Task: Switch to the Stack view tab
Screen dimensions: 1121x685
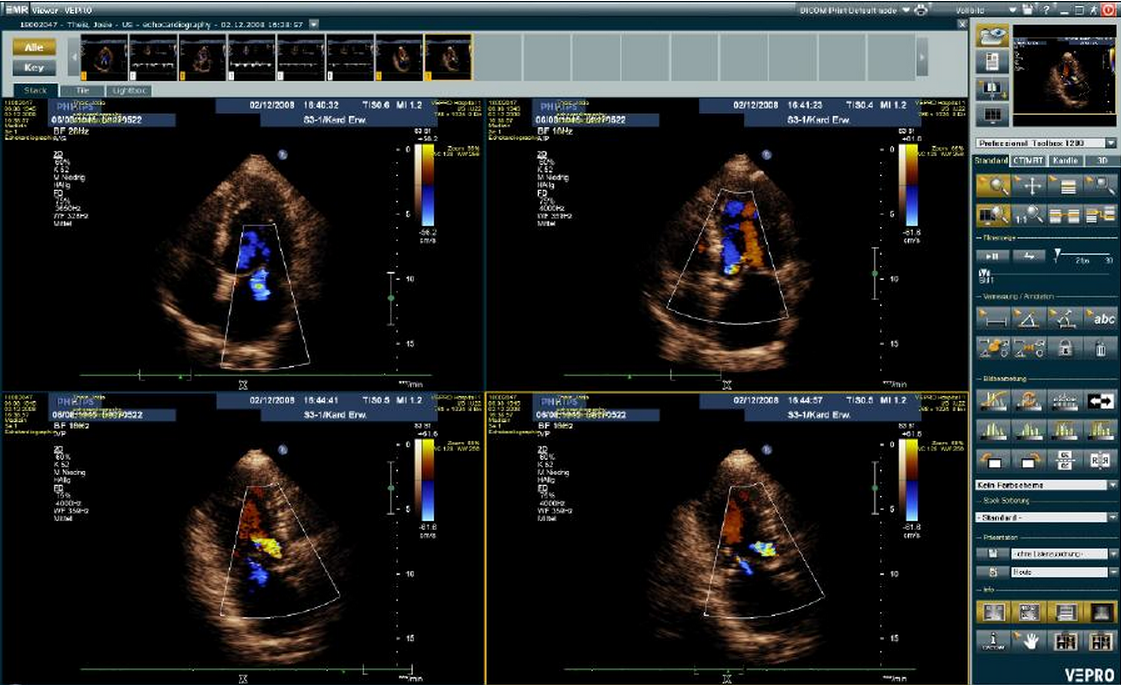Action: click(x=35, y=90)
